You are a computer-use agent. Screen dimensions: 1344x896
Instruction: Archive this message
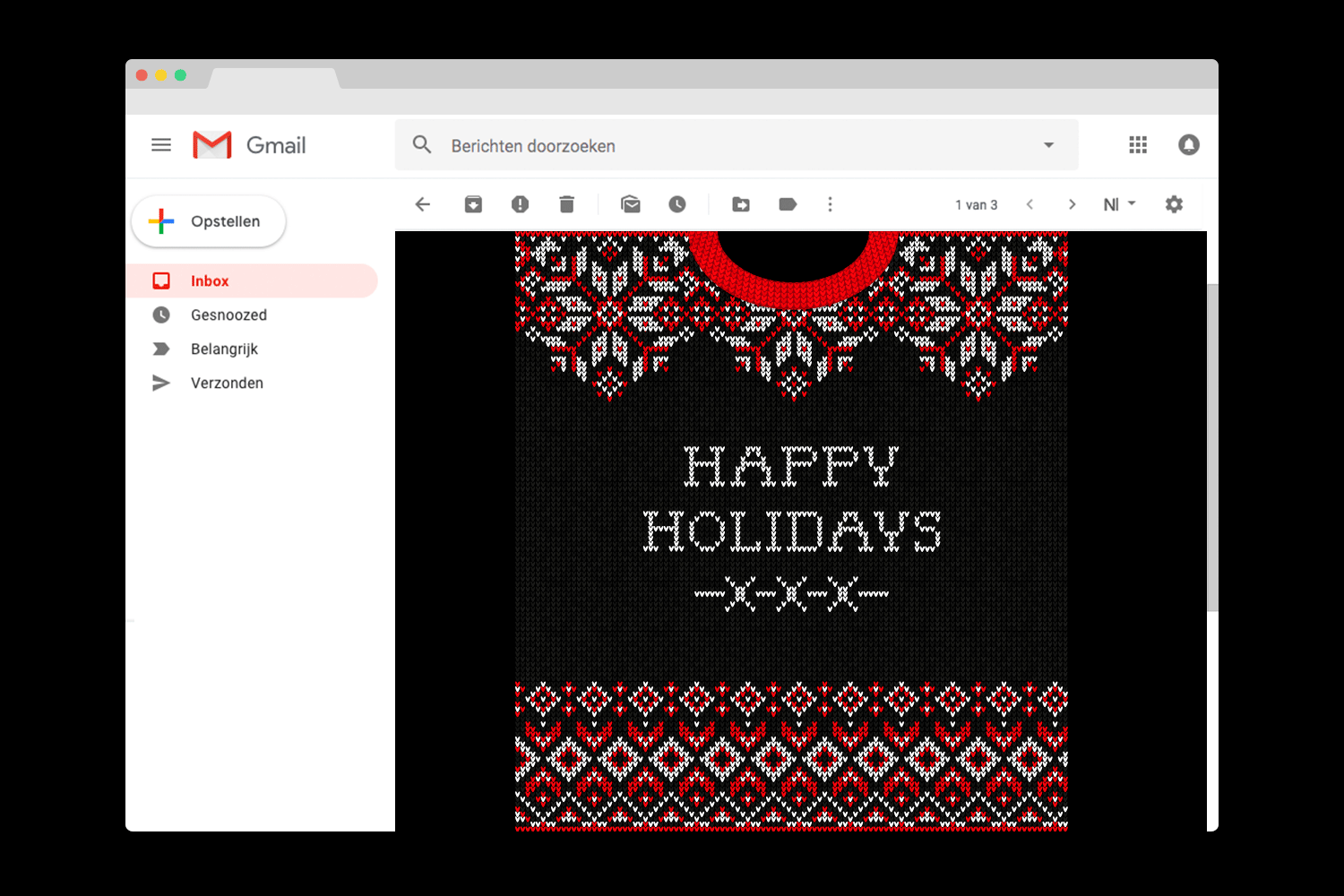click(473, 204)
